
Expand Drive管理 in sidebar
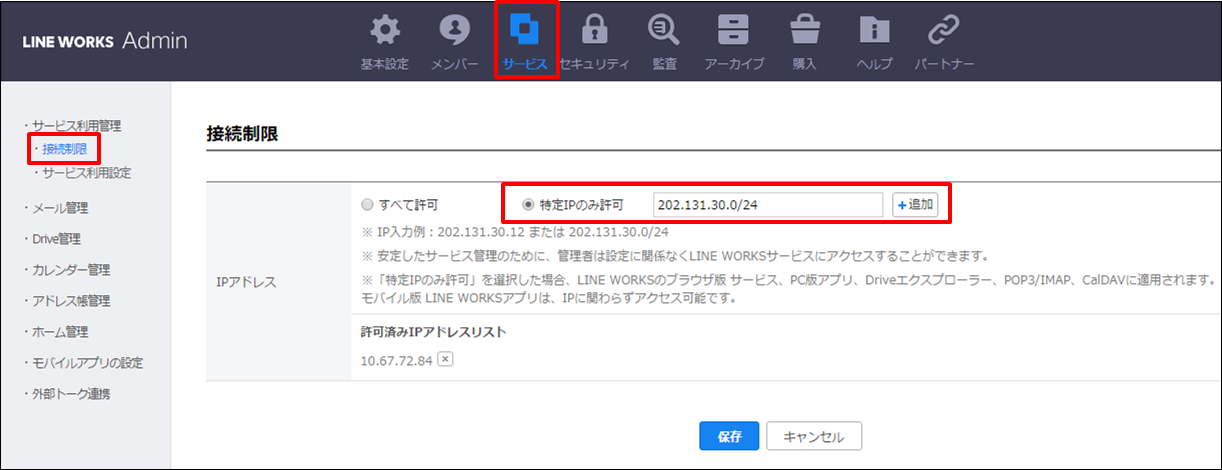[55, 239]
